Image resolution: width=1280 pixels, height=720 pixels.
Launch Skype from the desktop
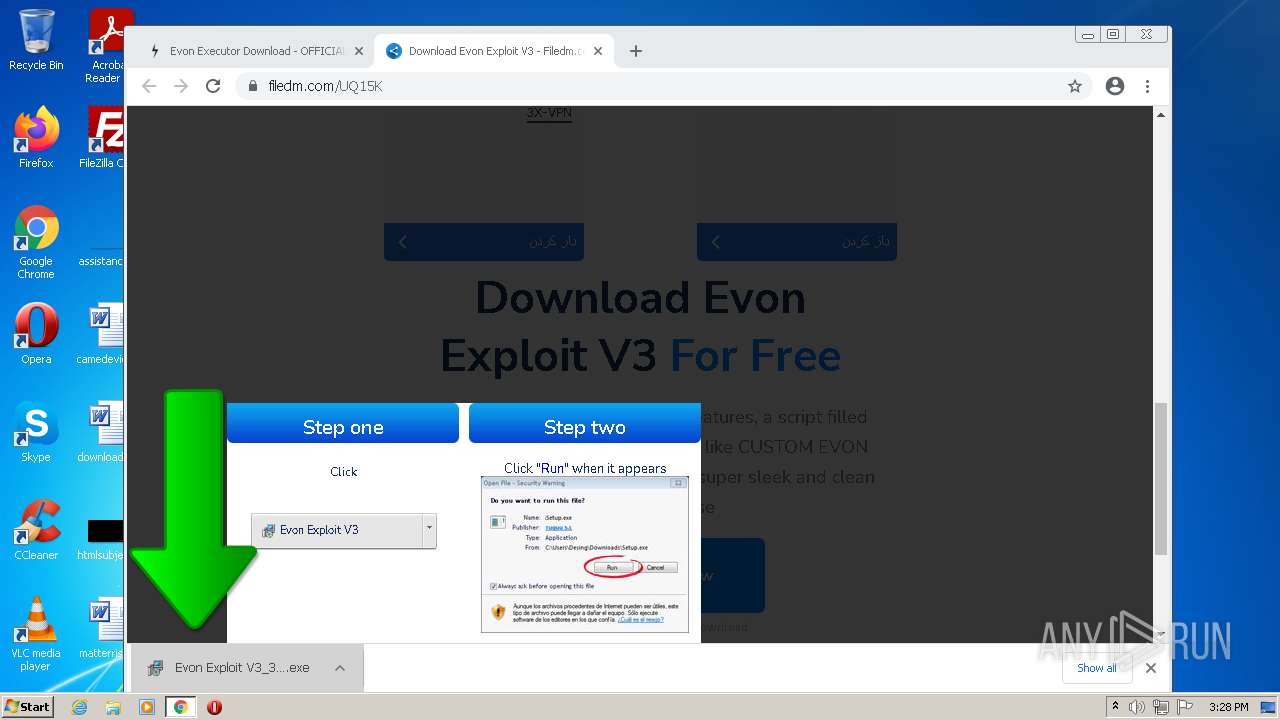(36, 432)
